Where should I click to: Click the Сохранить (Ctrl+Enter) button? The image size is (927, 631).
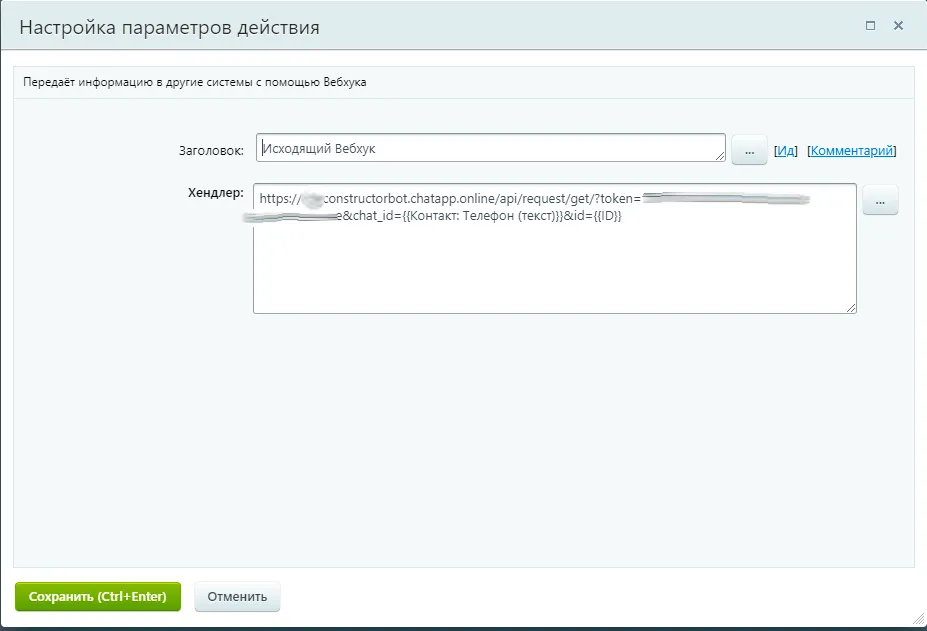[98, 596]
